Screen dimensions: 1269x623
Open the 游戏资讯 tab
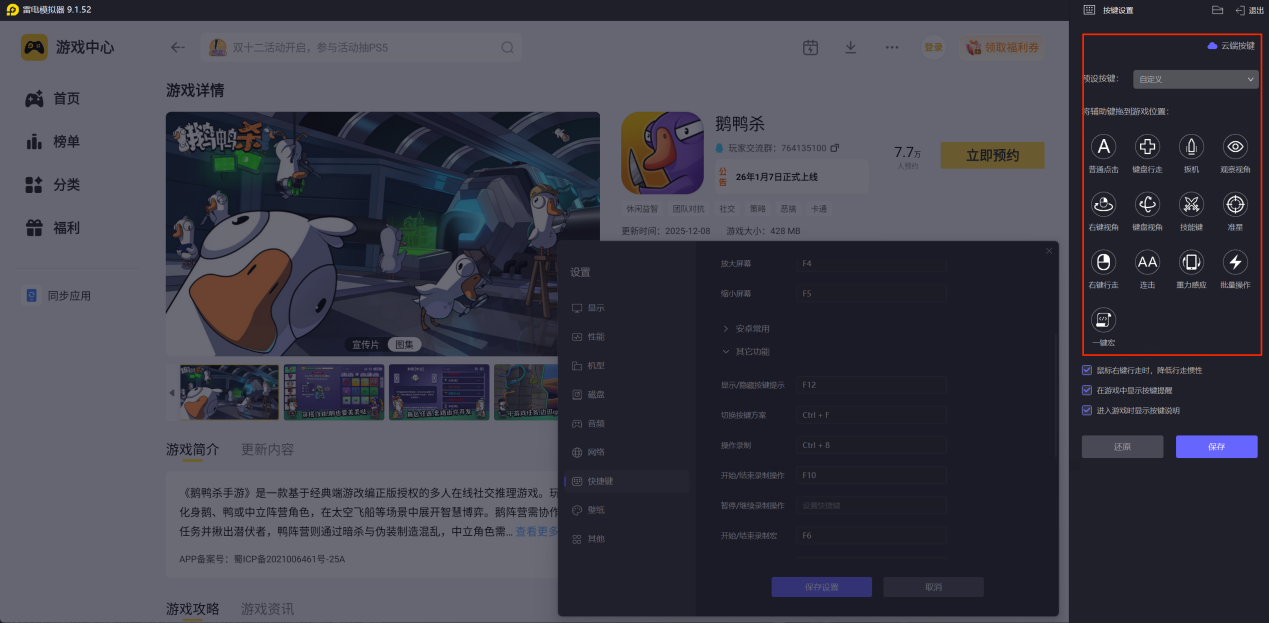[x=267, y=609]
